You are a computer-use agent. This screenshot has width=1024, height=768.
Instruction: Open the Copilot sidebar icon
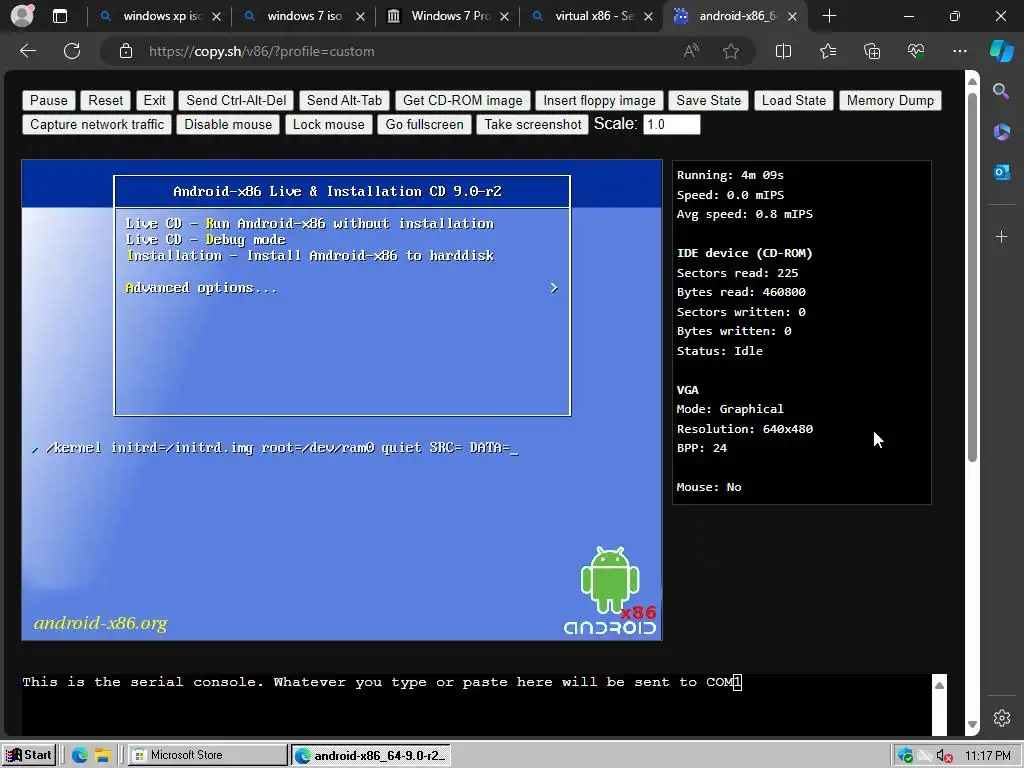[1002, 51]
